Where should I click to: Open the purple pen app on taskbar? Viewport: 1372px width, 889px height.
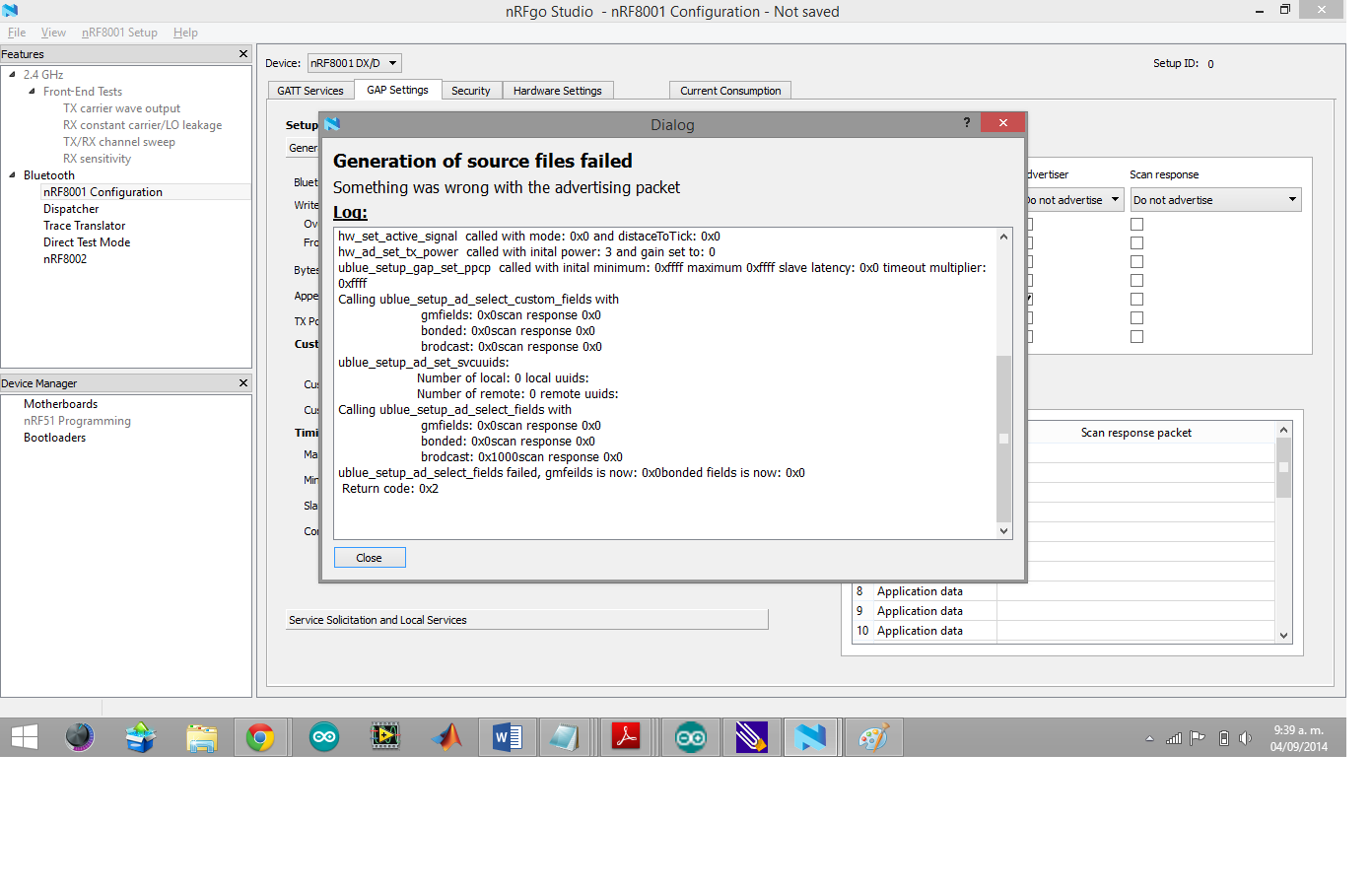pyautogui.click(x=751, y=737)
